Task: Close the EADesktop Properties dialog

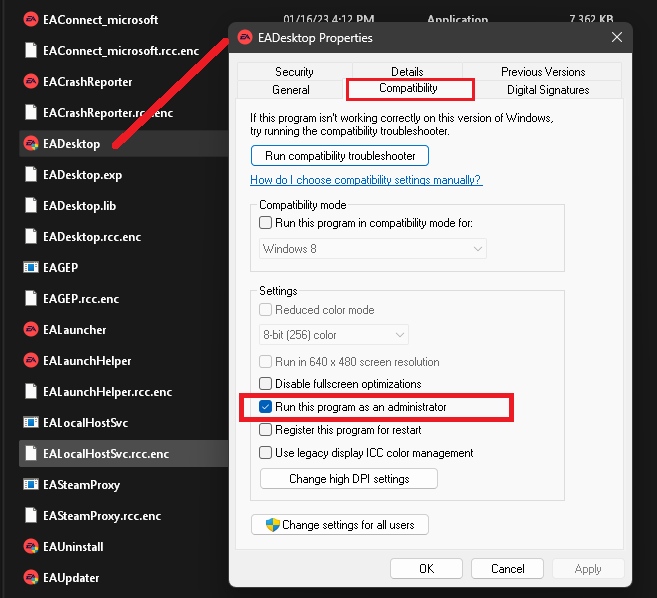Action: [x=616, y=37]
